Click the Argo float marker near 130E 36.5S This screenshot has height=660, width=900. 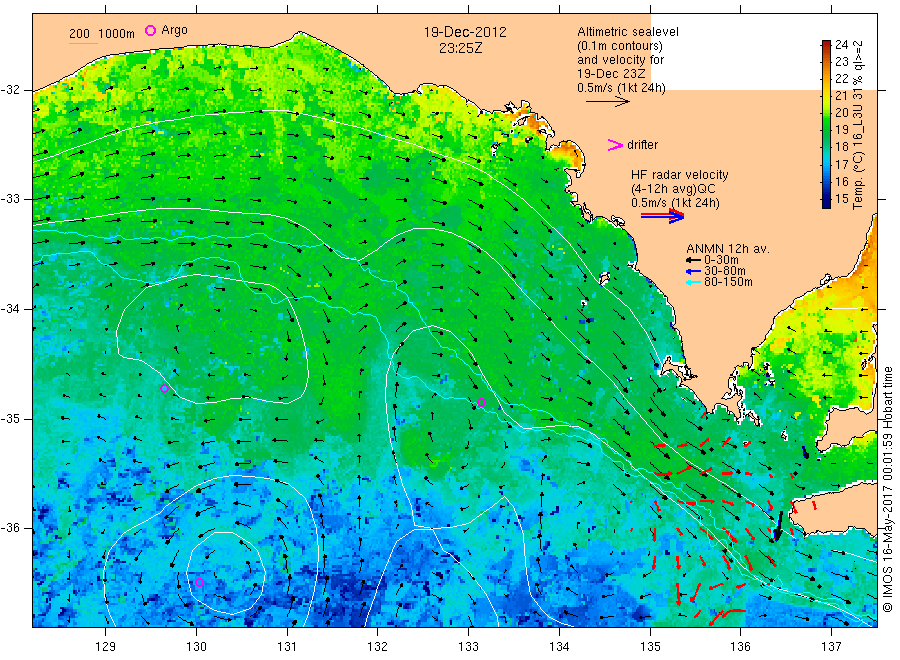pos(200,583)
